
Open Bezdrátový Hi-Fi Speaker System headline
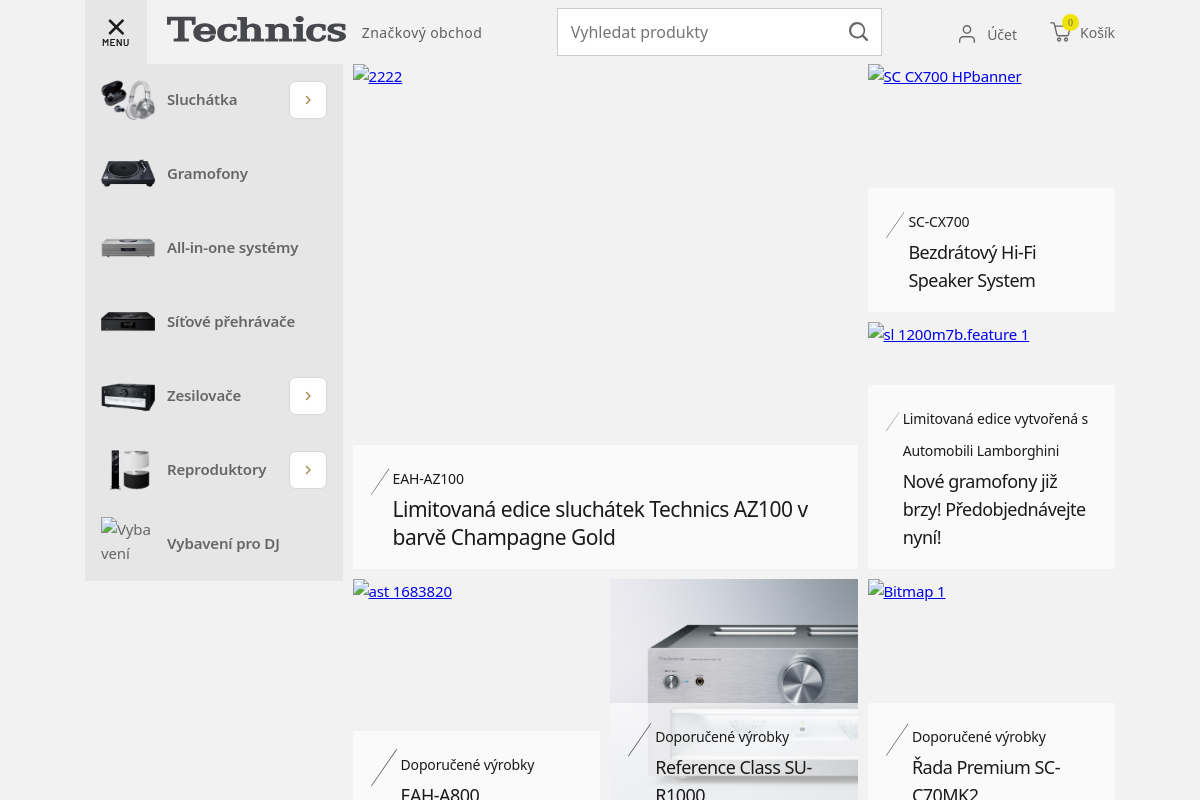[x=972, y=266]
